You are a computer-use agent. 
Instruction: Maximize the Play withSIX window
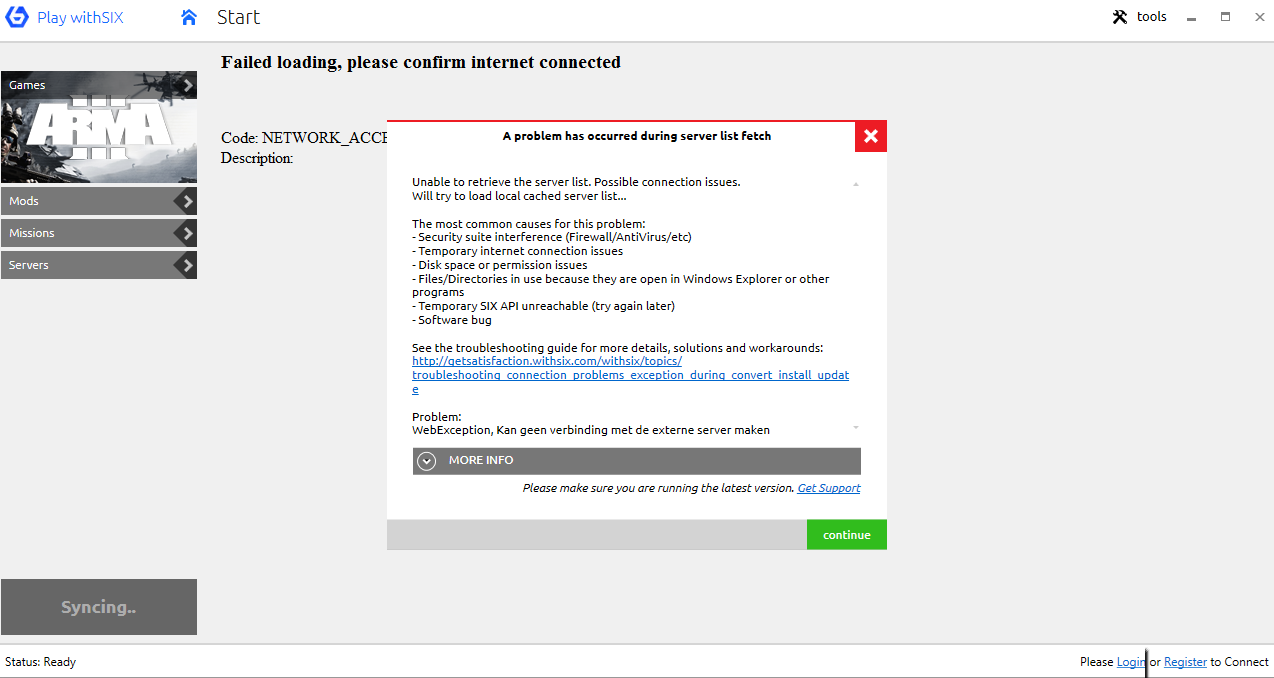(x=1225, y=17)
